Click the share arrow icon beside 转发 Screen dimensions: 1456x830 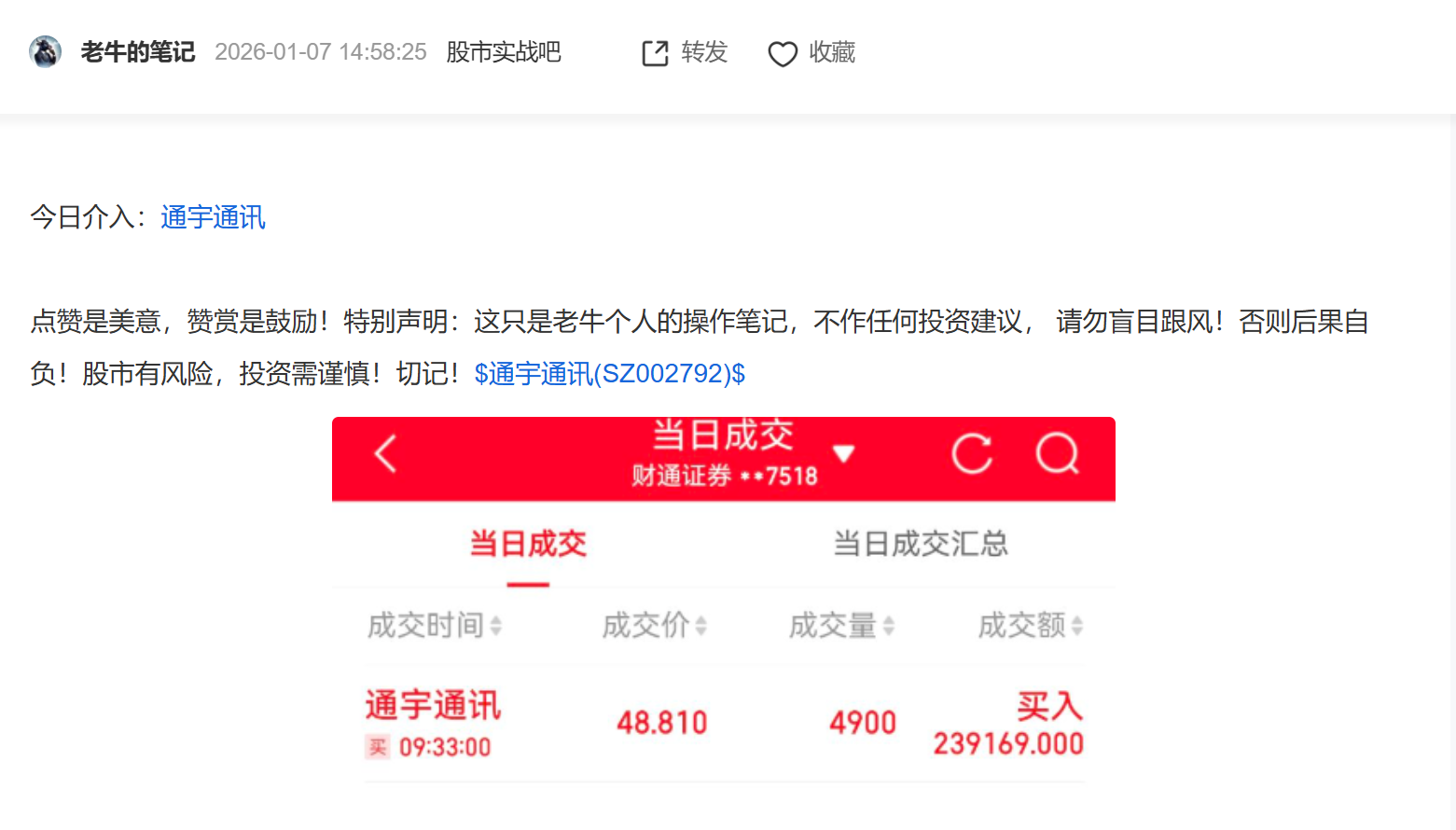click(x=656, y=53)
